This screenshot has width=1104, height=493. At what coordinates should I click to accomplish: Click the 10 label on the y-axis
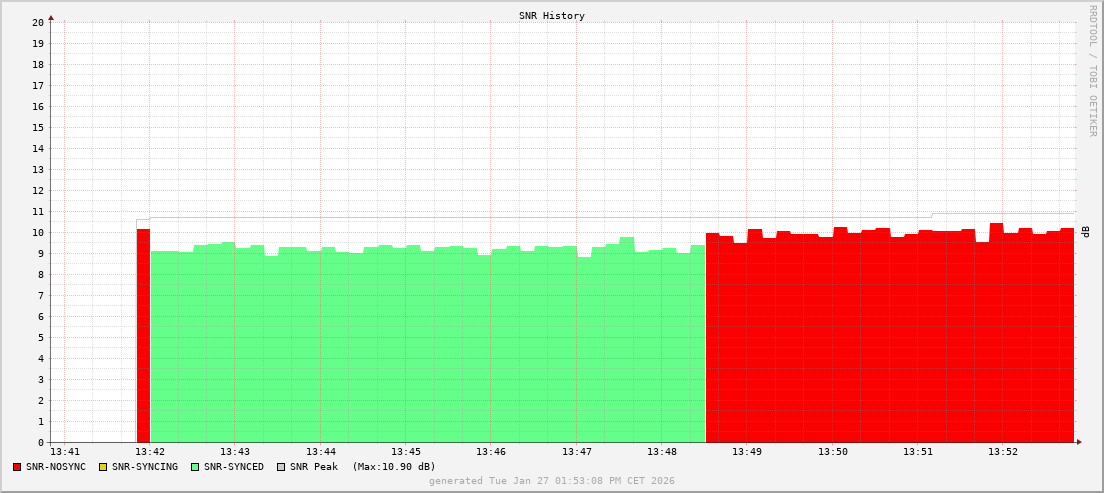pos(38,232)
